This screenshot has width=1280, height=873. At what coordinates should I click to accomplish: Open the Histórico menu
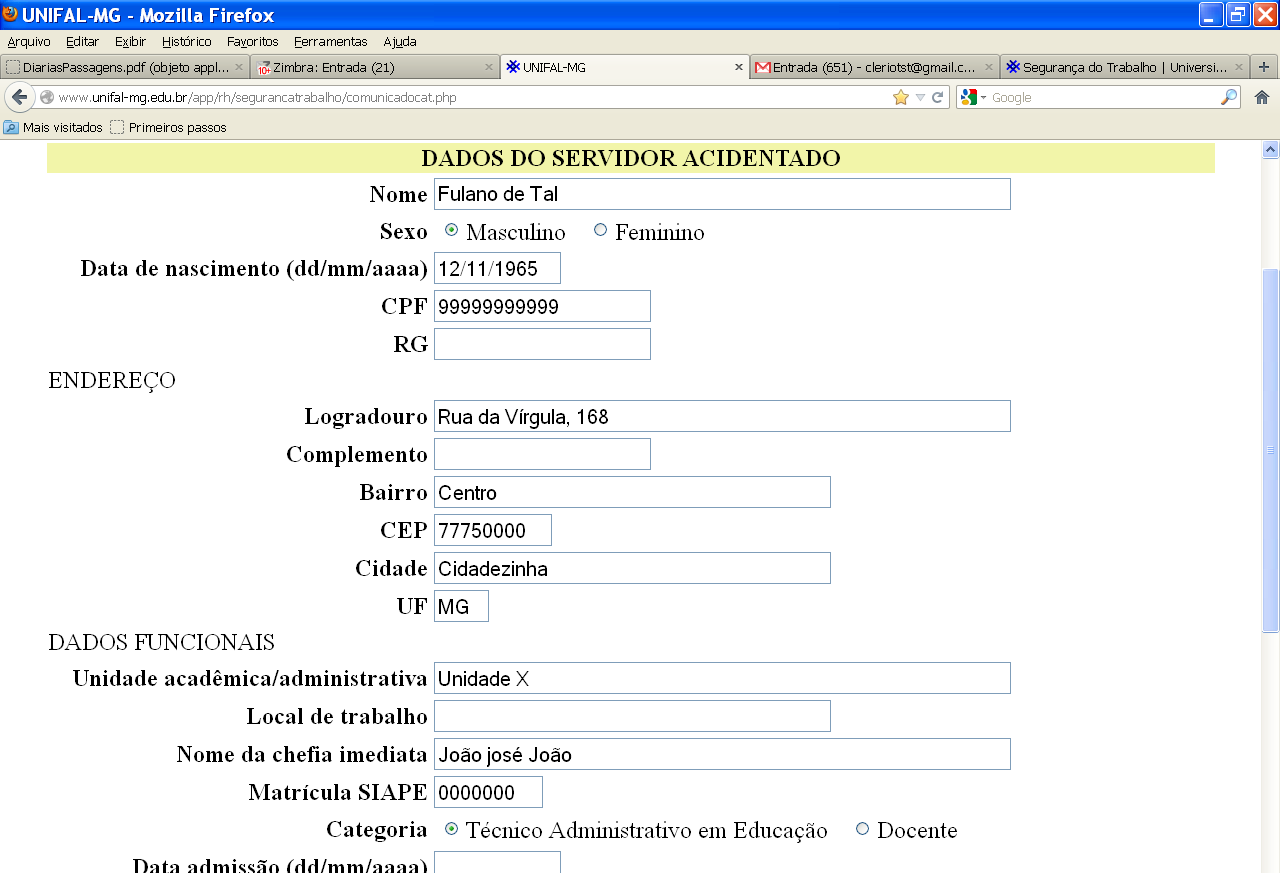click(x=187, y=42)
